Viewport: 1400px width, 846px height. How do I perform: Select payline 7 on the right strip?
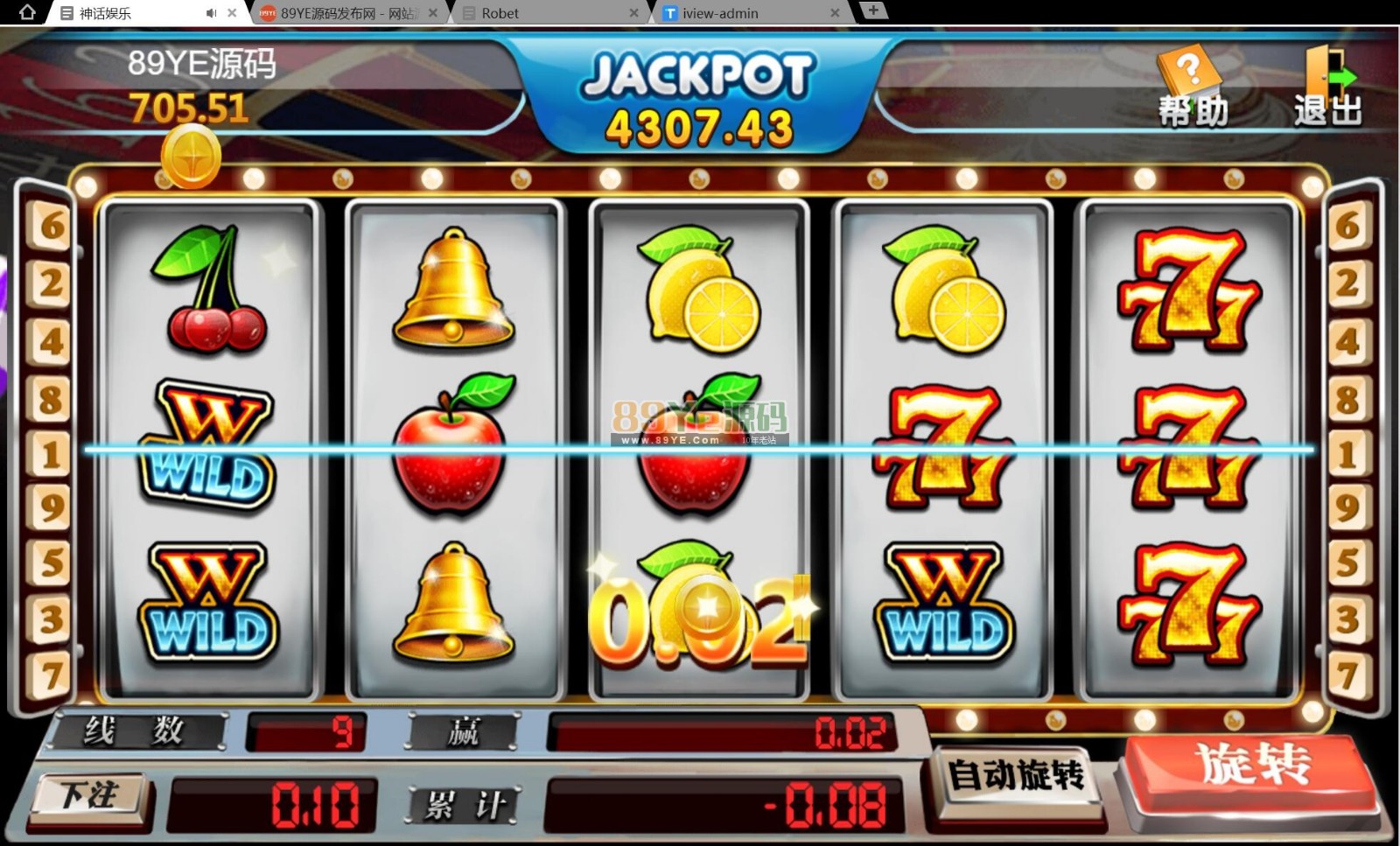pos(1348,675)
